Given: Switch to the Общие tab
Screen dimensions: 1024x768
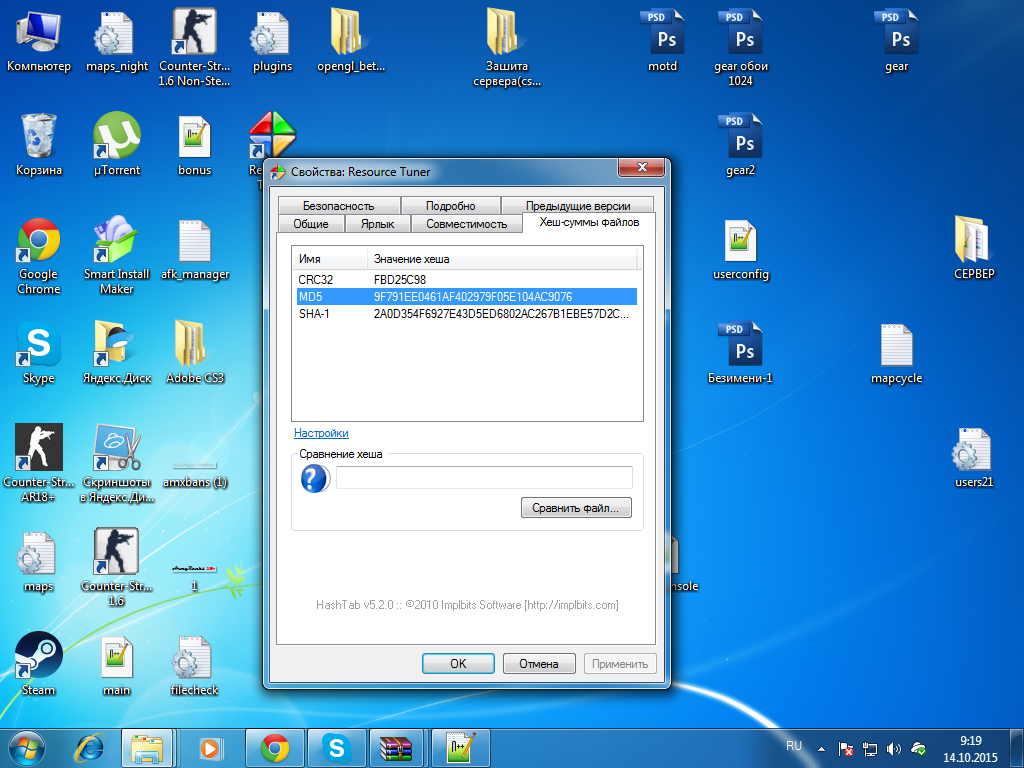Looking at the screenshot, I should coord(311,223).
